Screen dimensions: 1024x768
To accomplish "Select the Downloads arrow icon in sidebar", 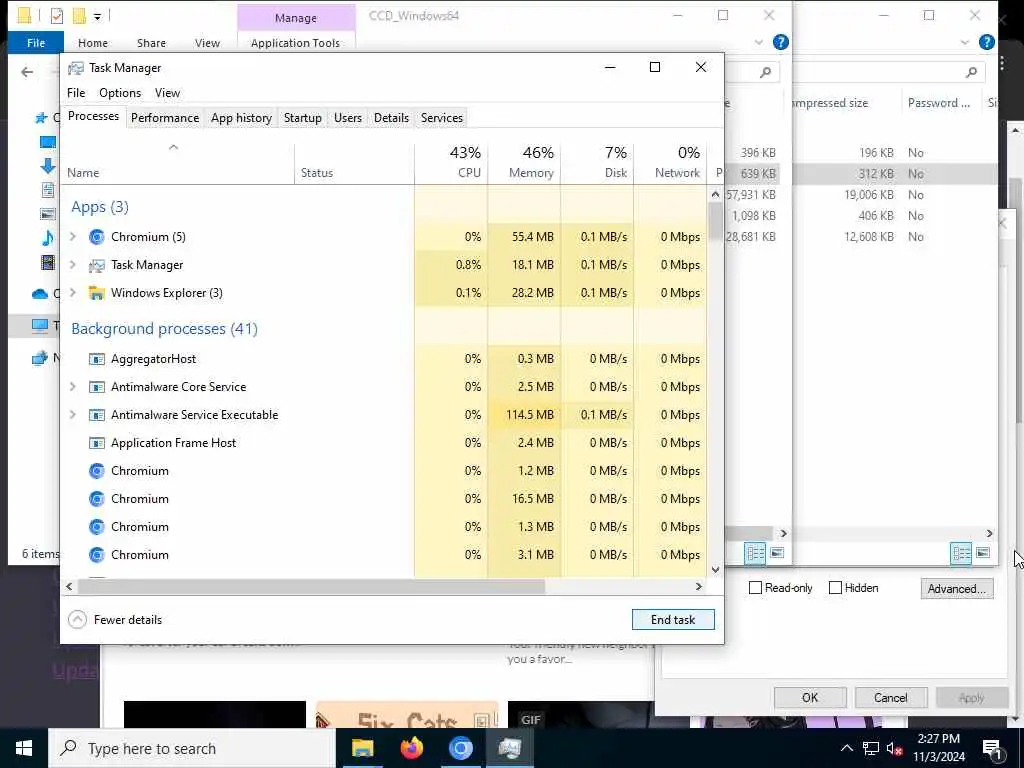I will click(48, 166).
